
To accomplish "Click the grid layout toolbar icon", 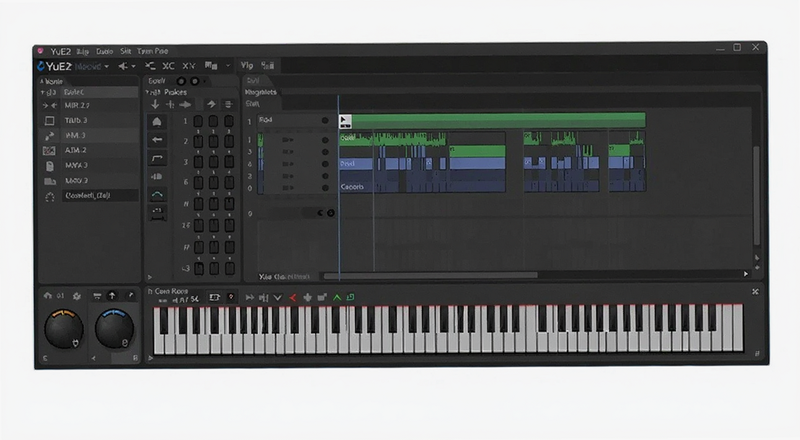I will coord(211,65).
